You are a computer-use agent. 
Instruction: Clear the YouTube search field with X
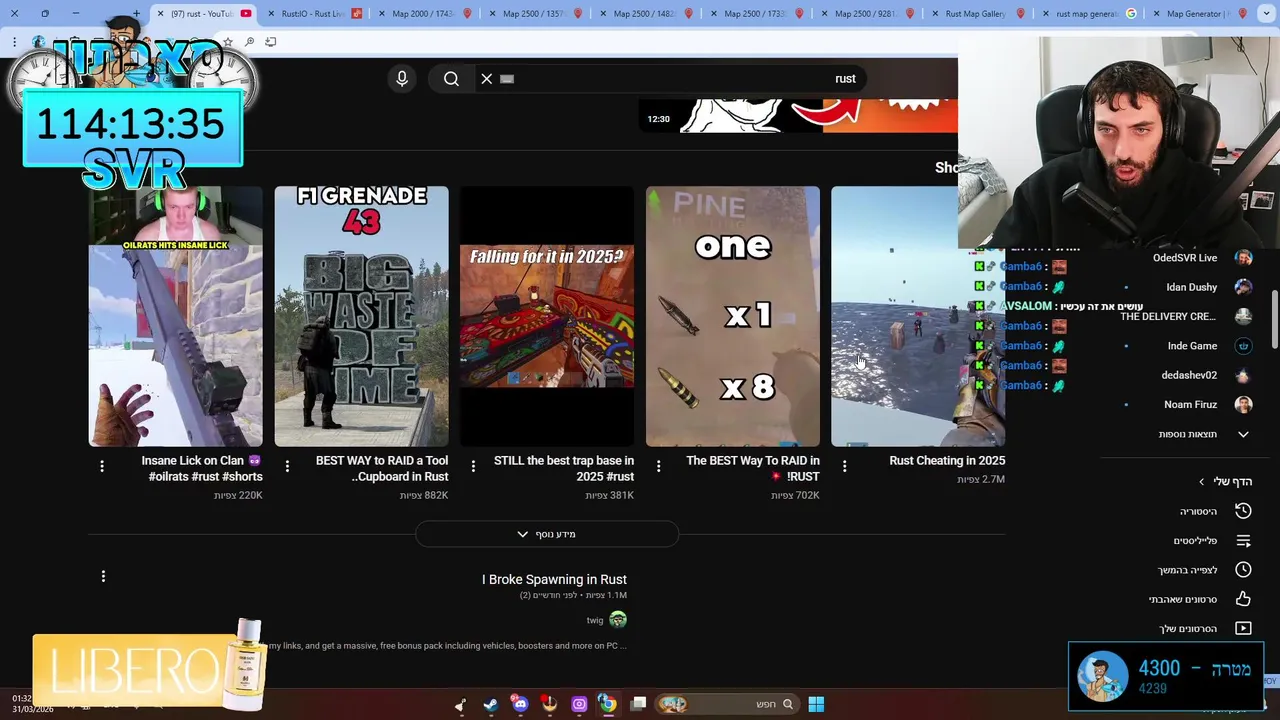pyautogui.click(x=487, y=79)
